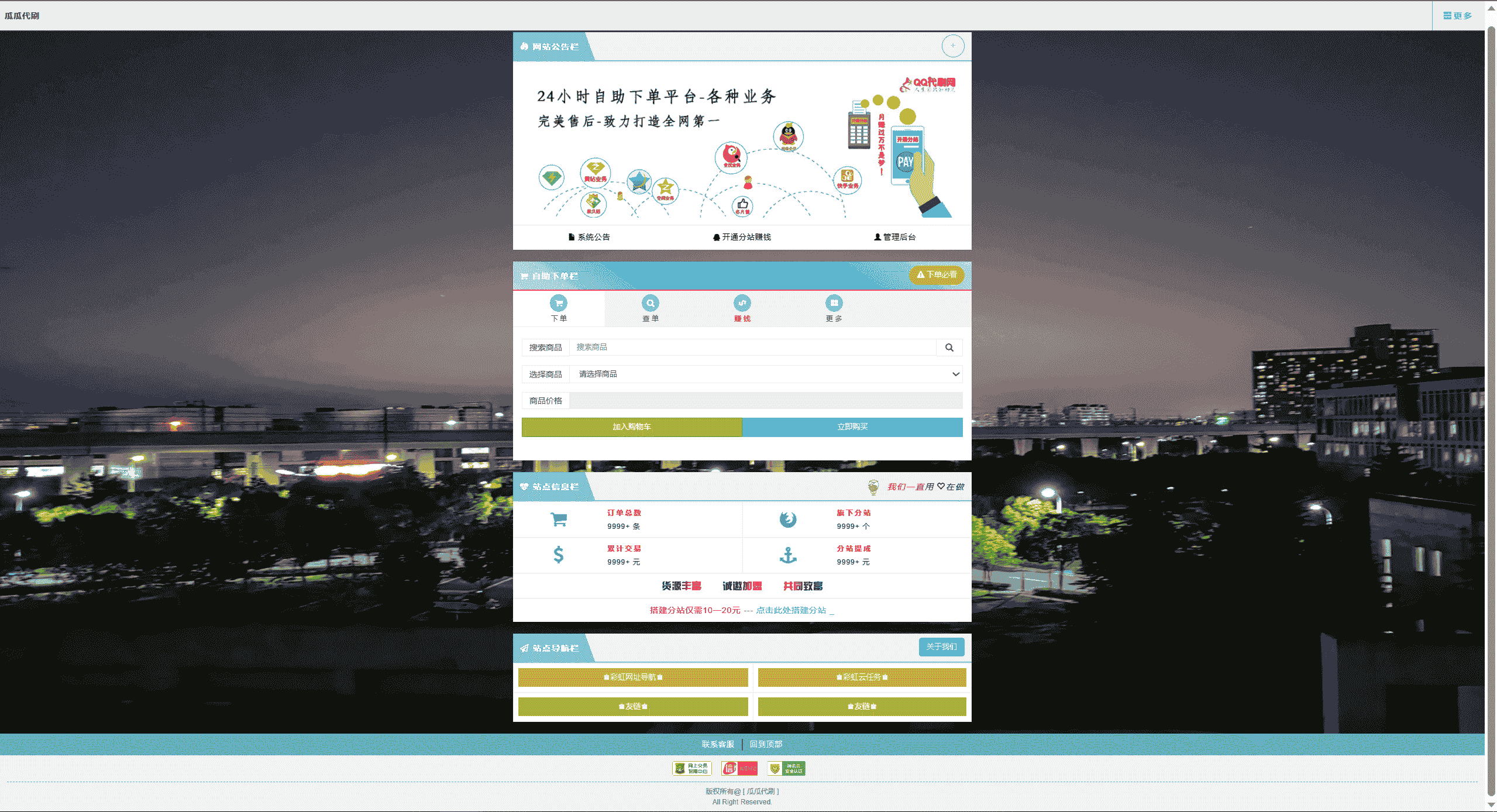Click the 点击此处搭建分站 link
This screenshot has width=1497, height=812.
coord(791,610)
